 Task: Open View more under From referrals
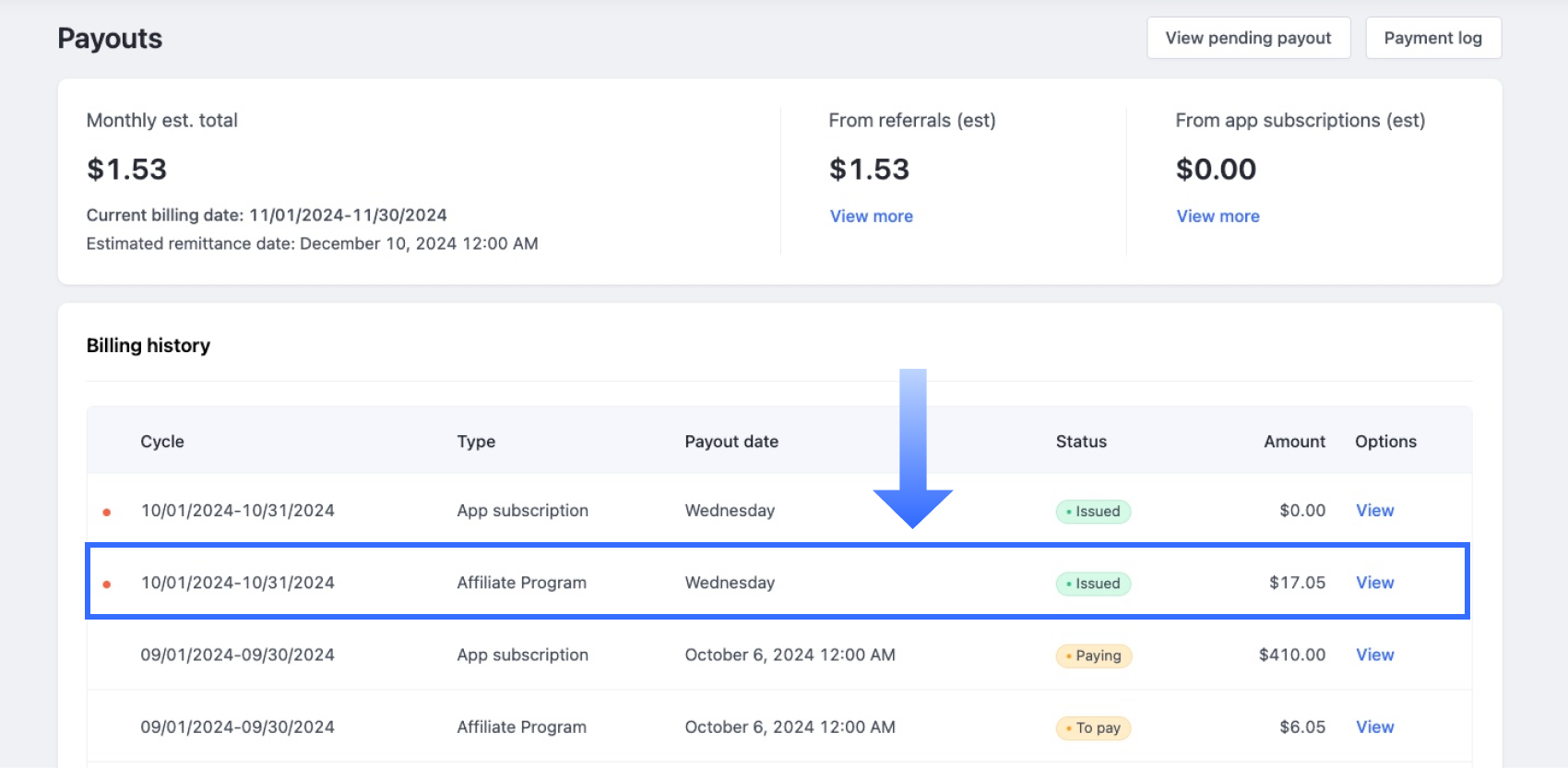(x=871, y=216)
